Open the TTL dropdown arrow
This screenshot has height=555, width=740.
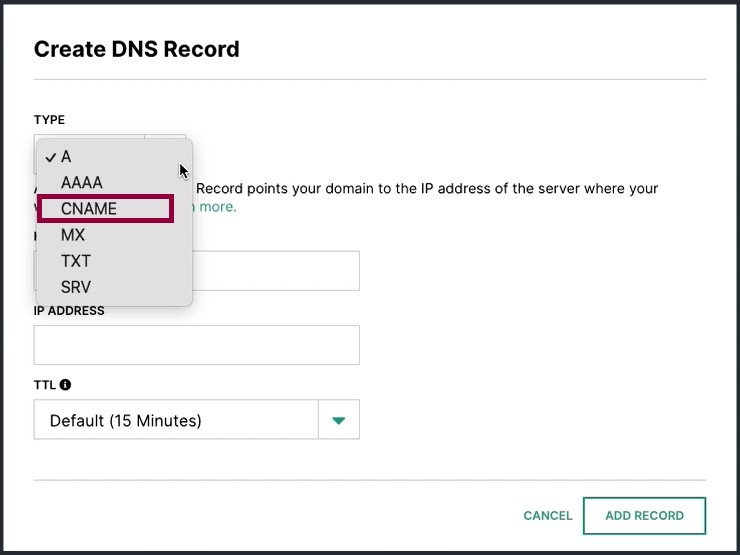click(x=339, y=420)
